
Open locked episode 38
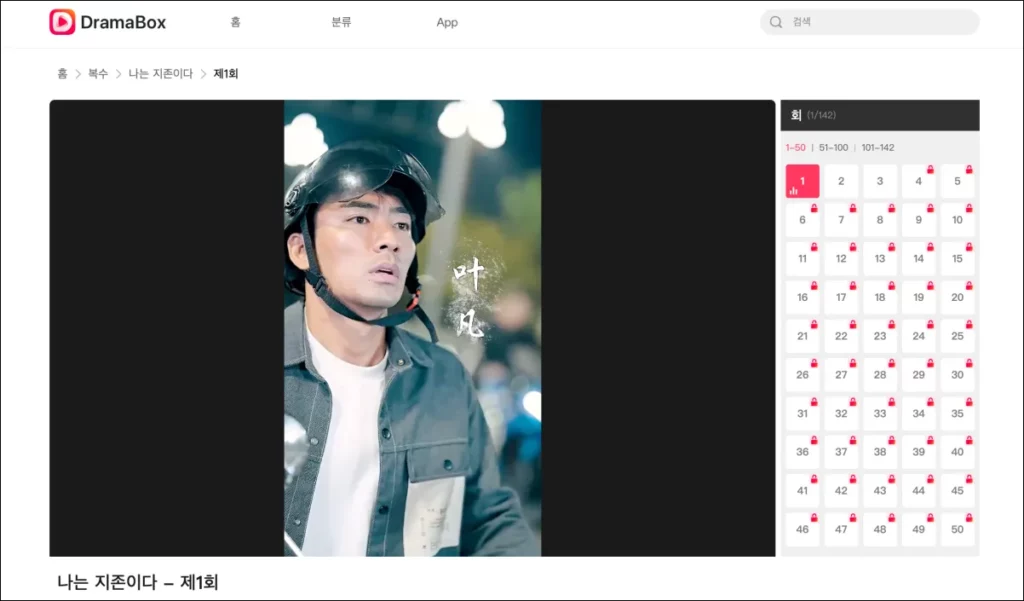(x=880, y=452)
